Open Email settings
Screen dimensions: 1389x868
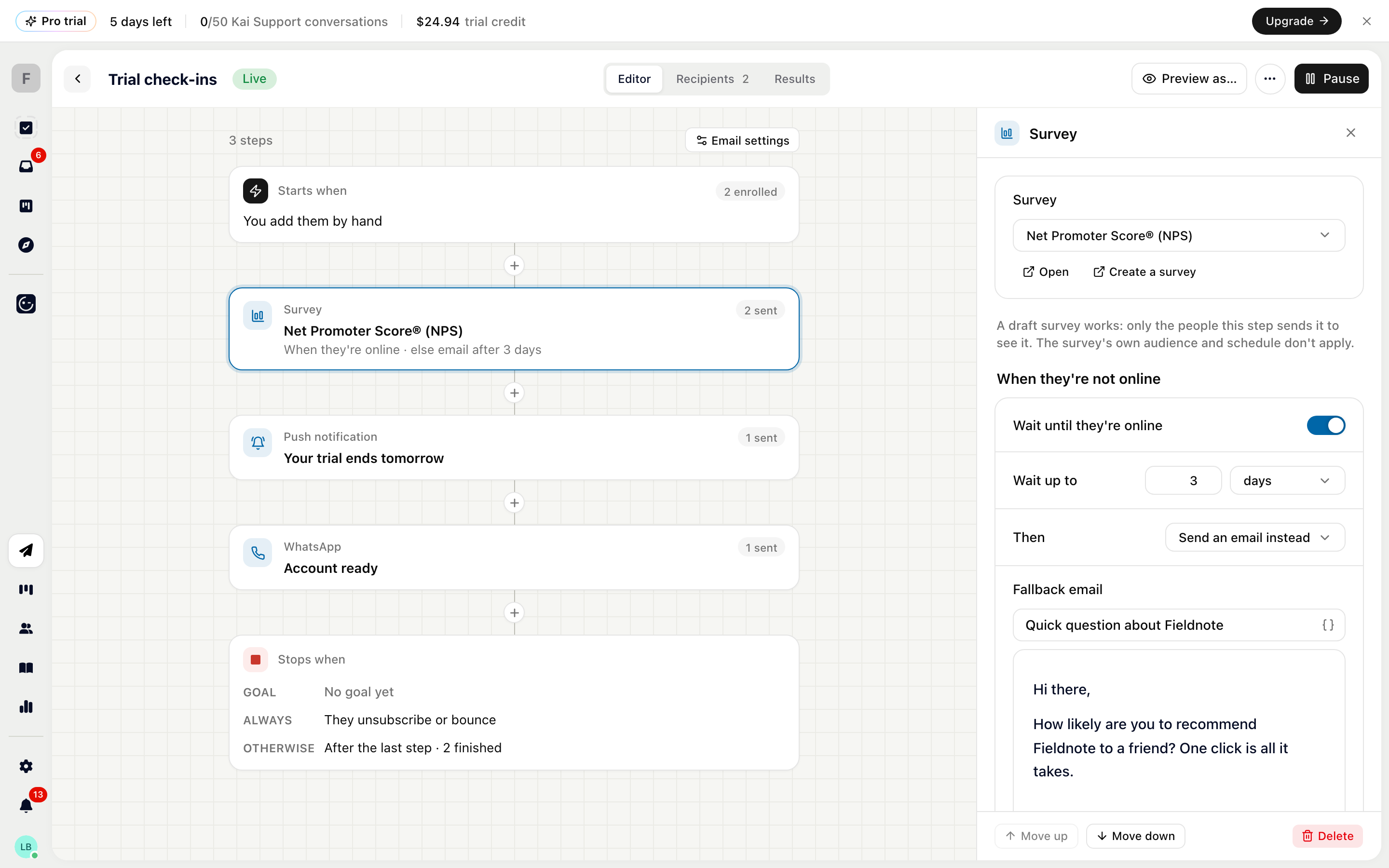pos(742,140)
